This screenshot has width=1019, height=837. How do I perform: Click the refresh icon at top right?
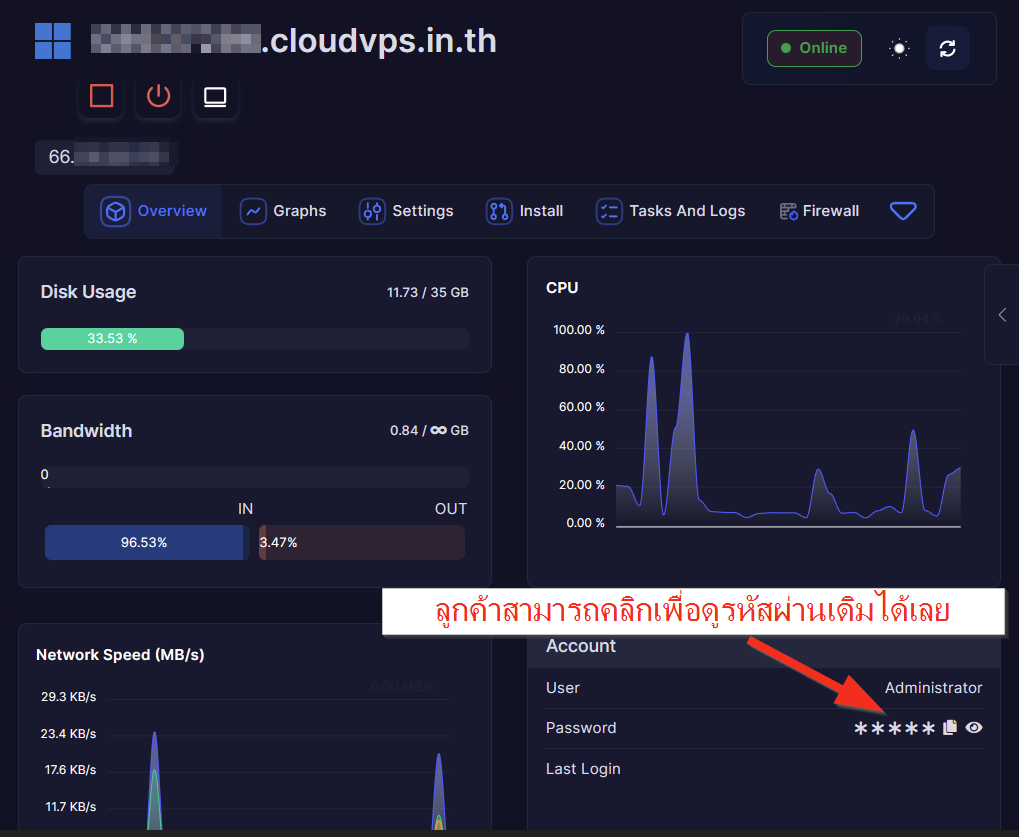[947, 48]
